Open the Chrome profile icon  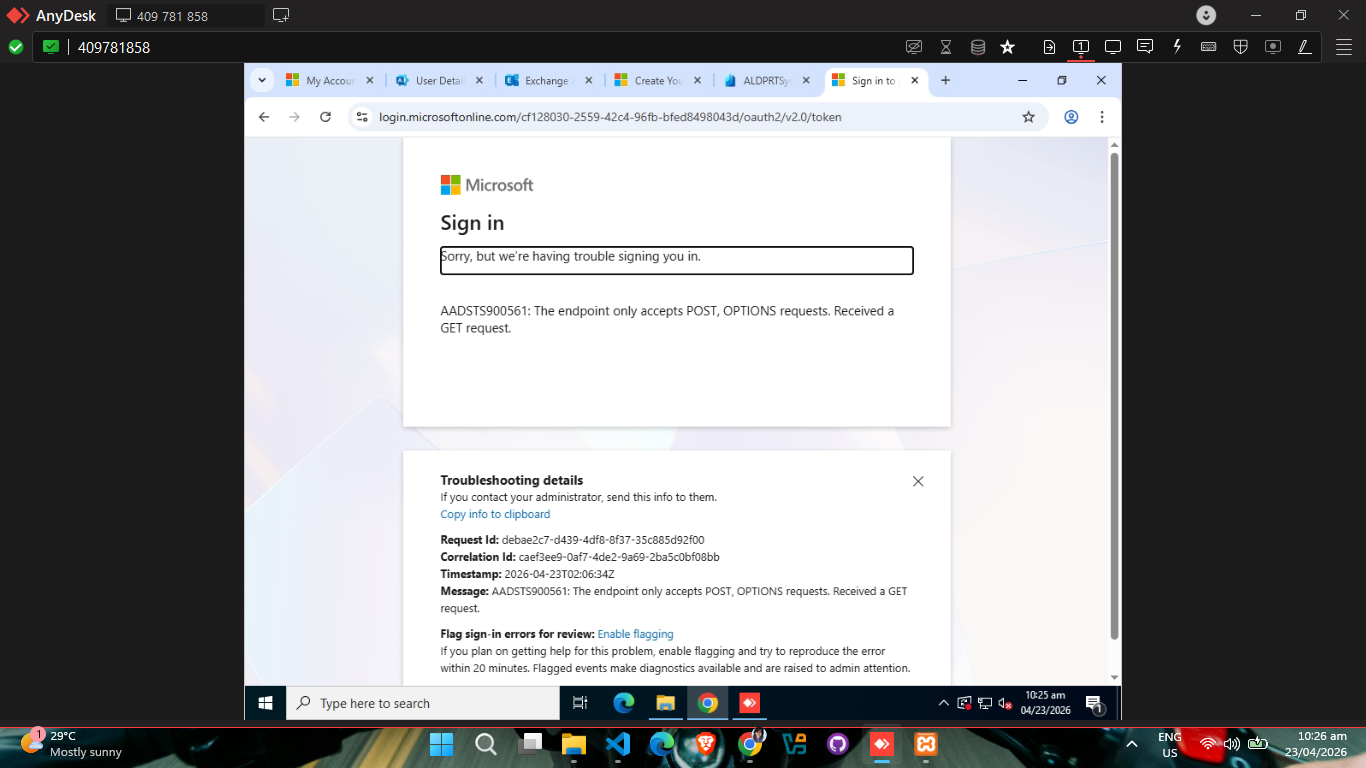[1071, 117]
